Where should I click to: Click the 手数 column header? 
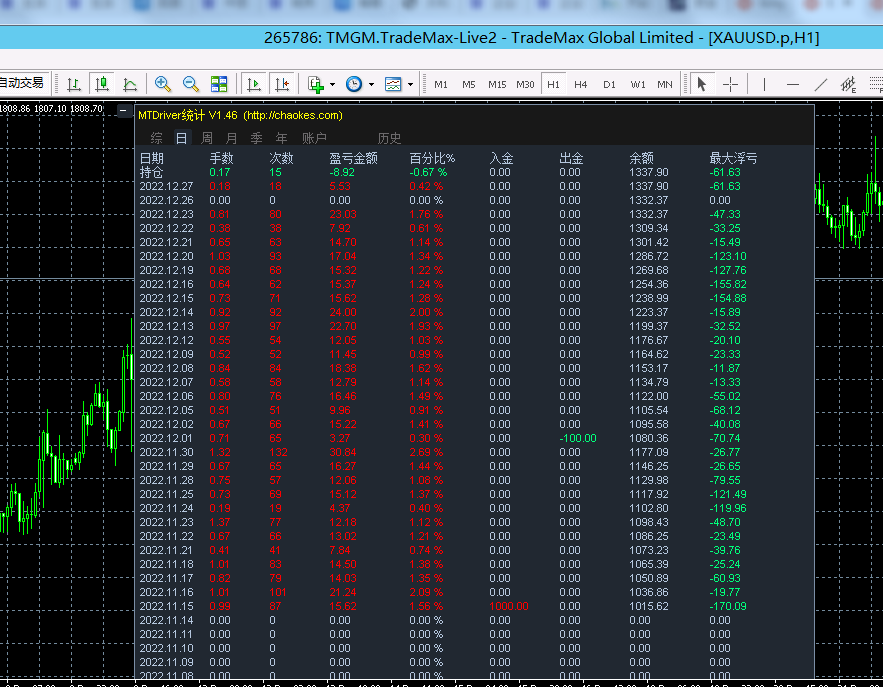[221, 158]
